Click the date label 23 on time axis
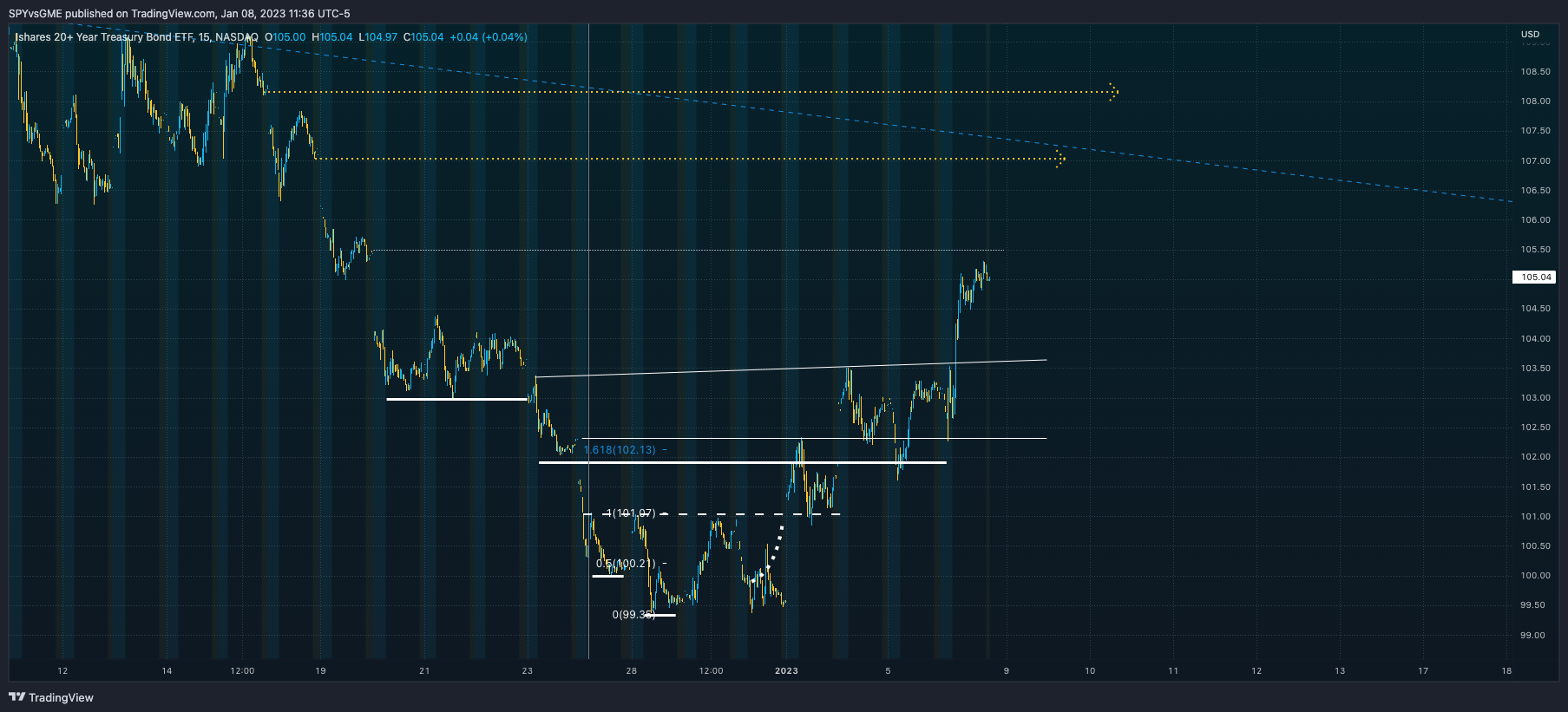 click(528, 671)
